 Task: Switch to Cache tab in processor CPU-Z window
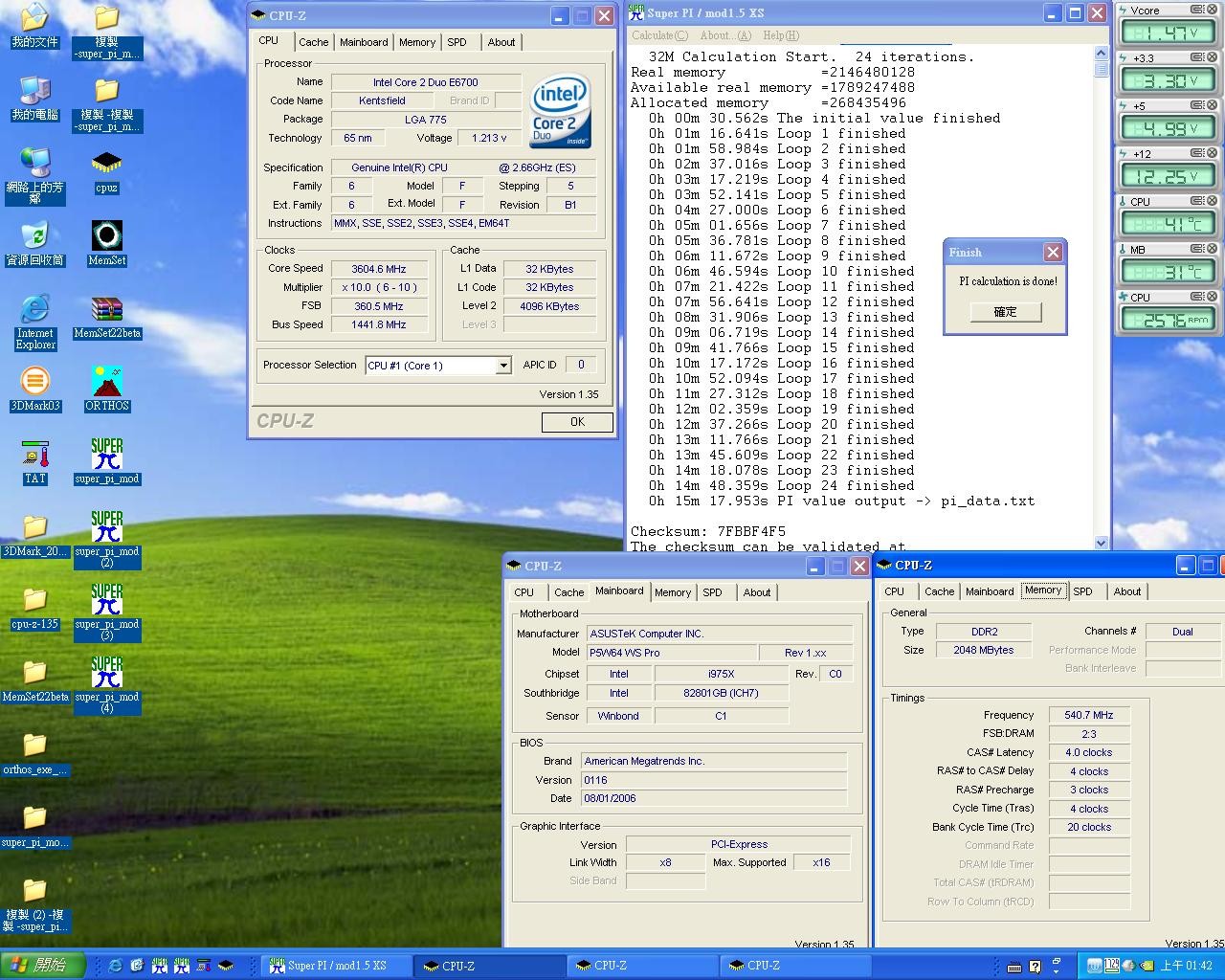(x=313, y=42)
